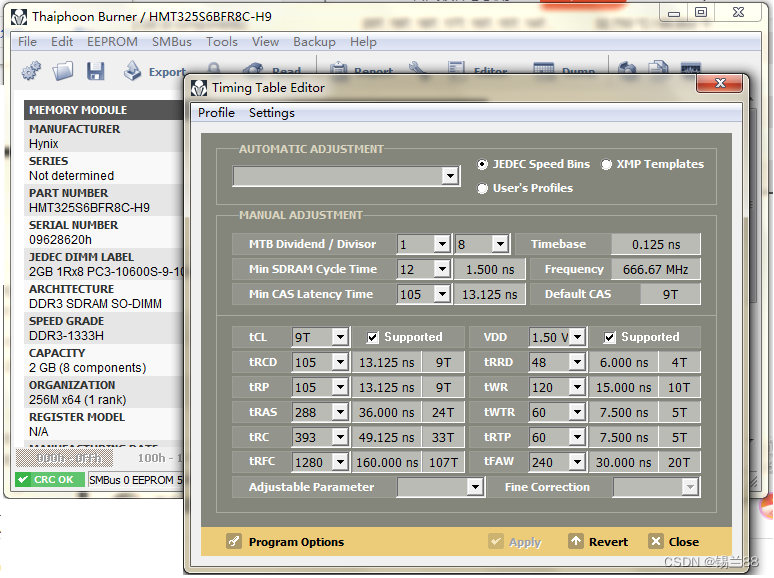Open the Help menu

[363, 42]
